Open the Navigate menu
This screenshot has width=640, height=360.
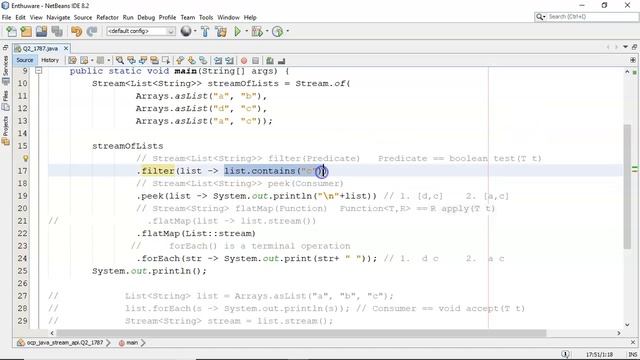58,18
